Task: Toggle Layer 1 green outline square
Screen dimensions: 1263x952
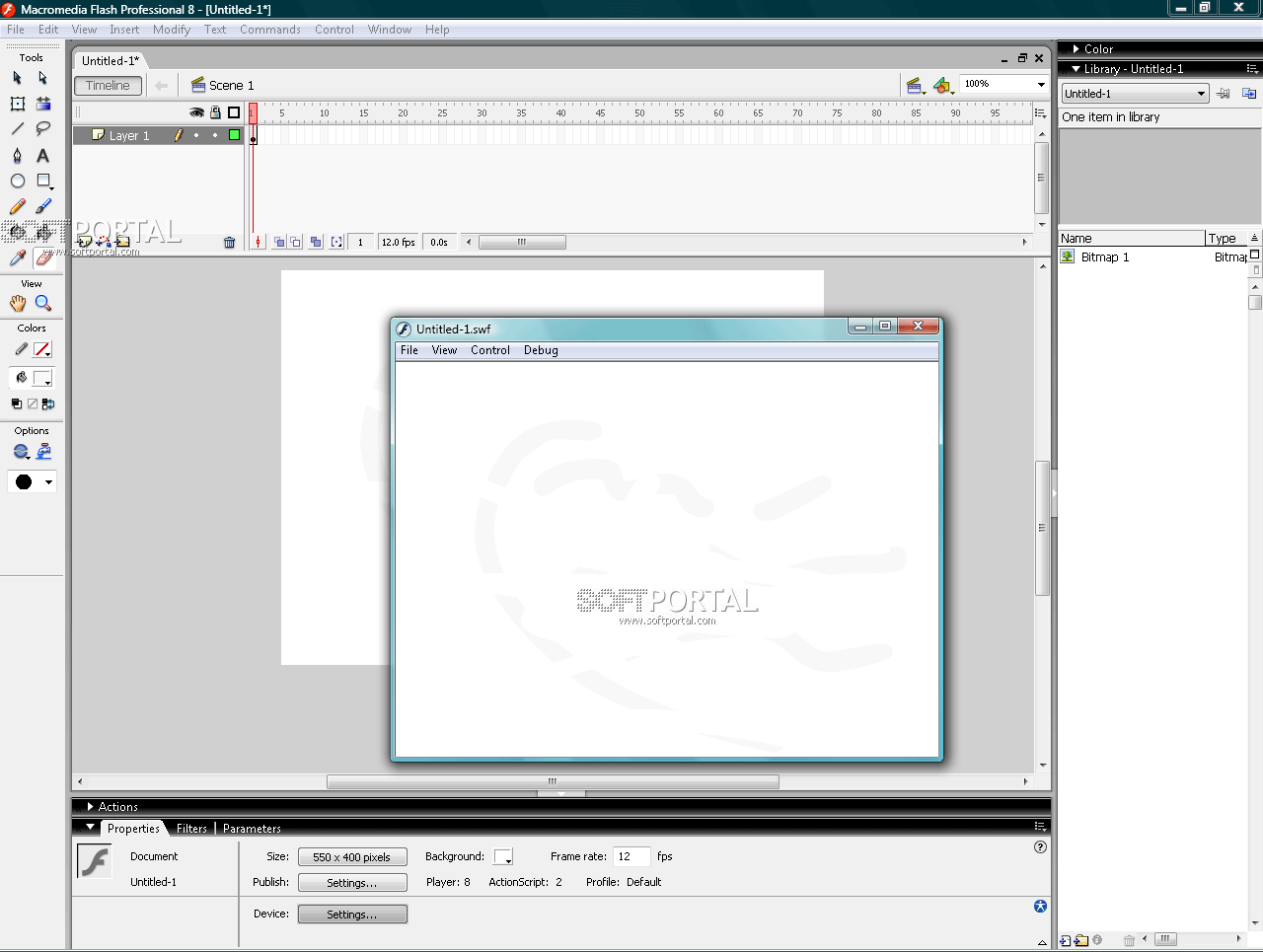Action: coord(234,135)
